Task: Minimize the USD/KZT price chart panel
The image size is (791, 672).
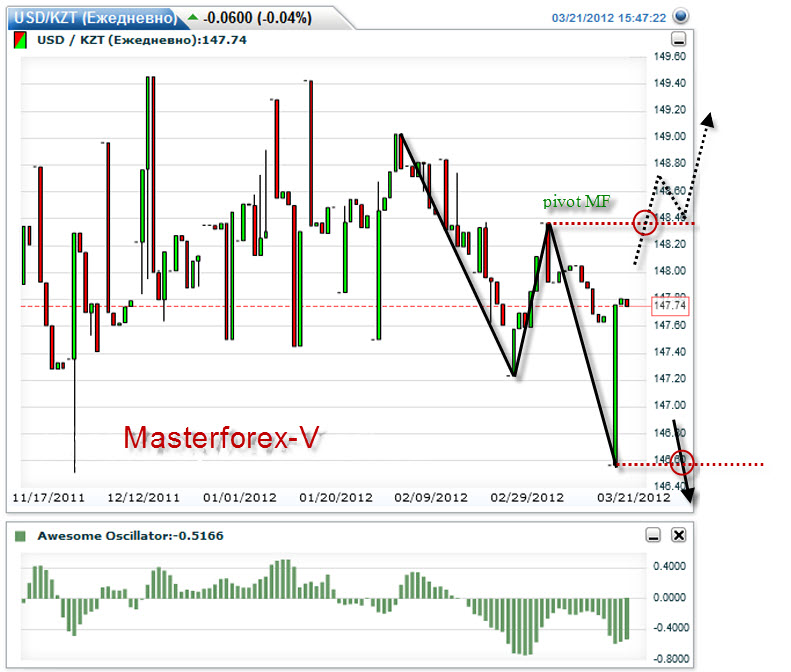Action: [679, 39]
